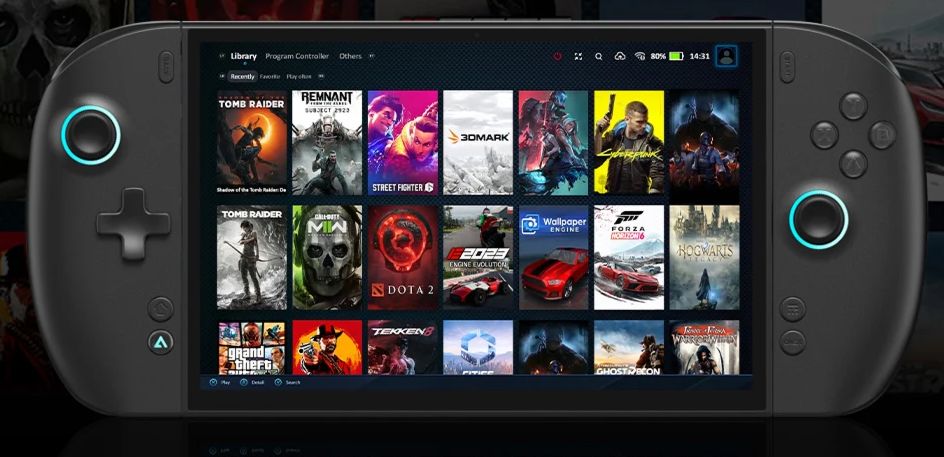Open search via the magnifier icon
The width and height of the screenshot is (944, 457).
point(598,56)
